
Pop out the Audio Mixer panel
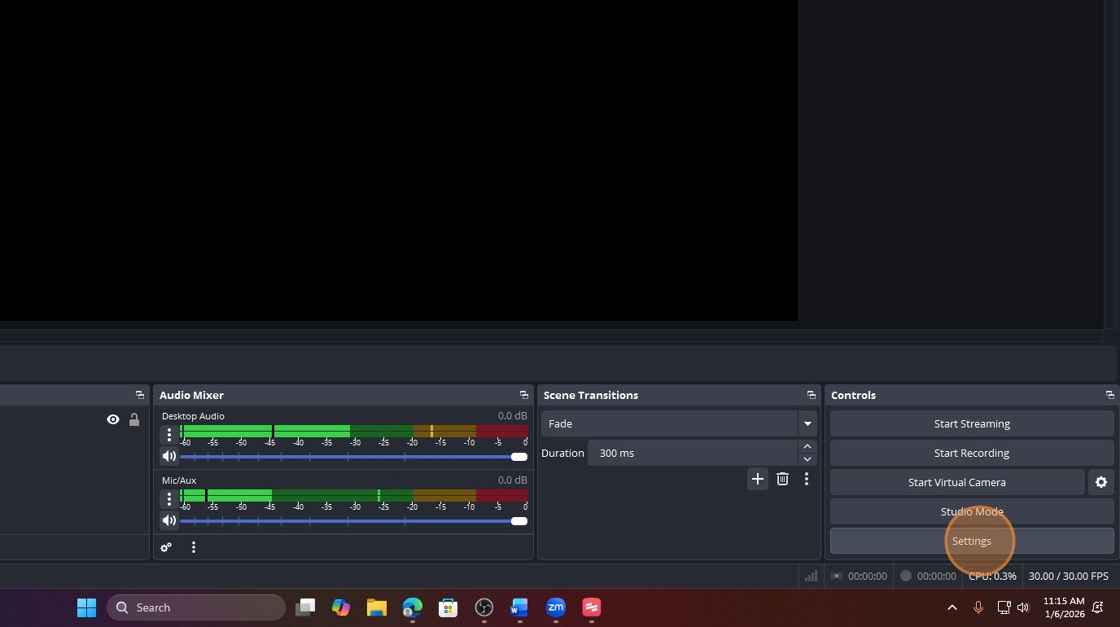523,394
